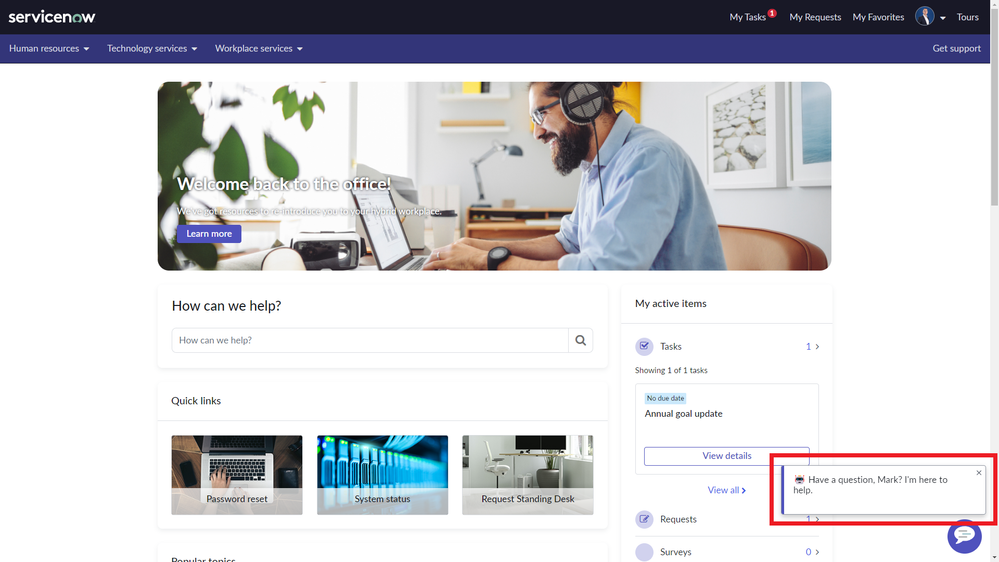This screenshot has height=562, width=999.
Task: Click the Tasks checkmark icon
Action: click(x=644, y=346)
